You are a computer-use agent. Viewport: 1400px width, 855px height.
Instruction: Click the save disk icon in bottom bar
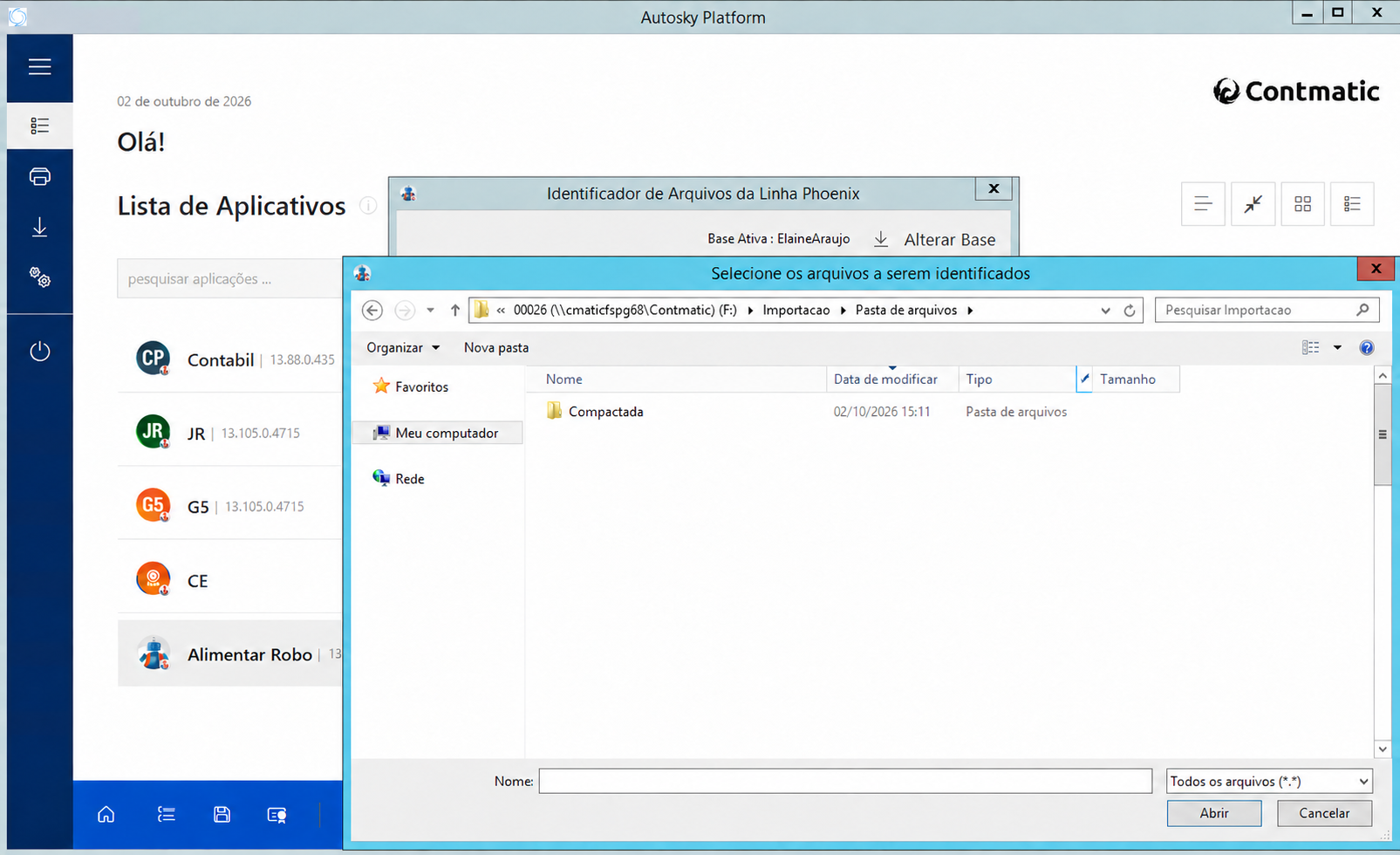(x=222, y=815)
